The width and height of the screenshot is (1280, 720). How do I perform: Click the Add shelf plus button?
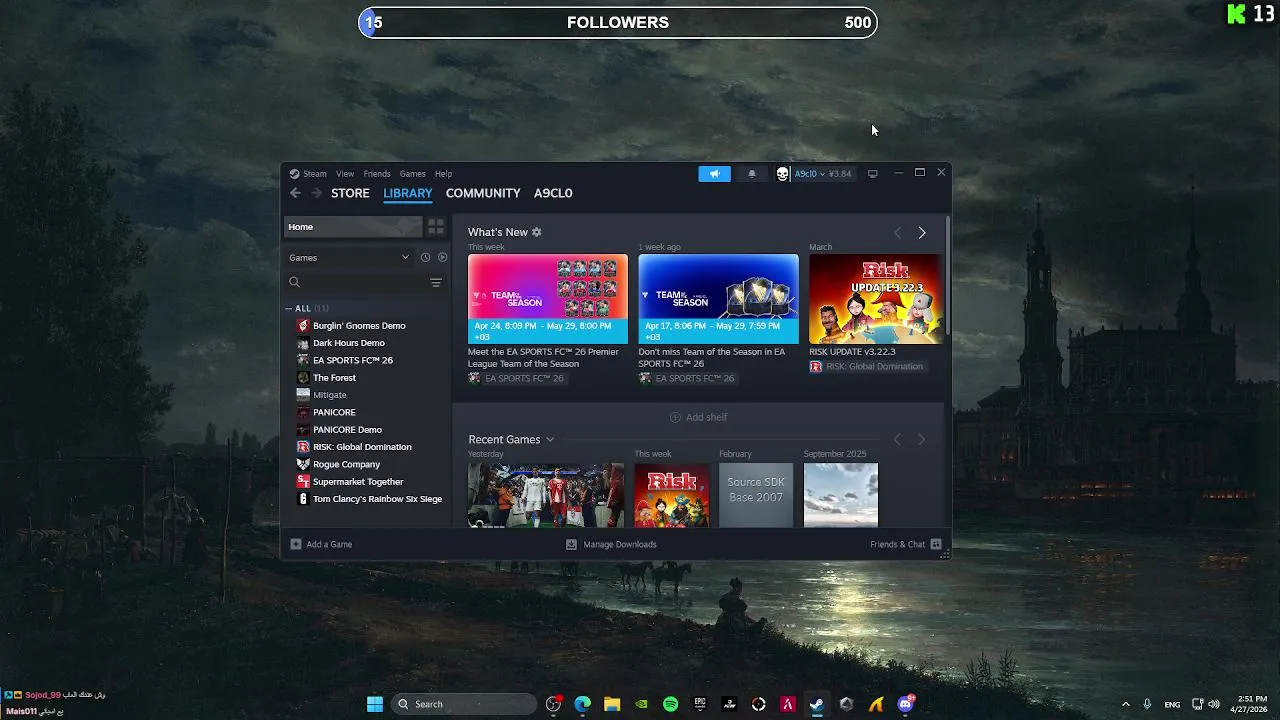tap(698, 417)
